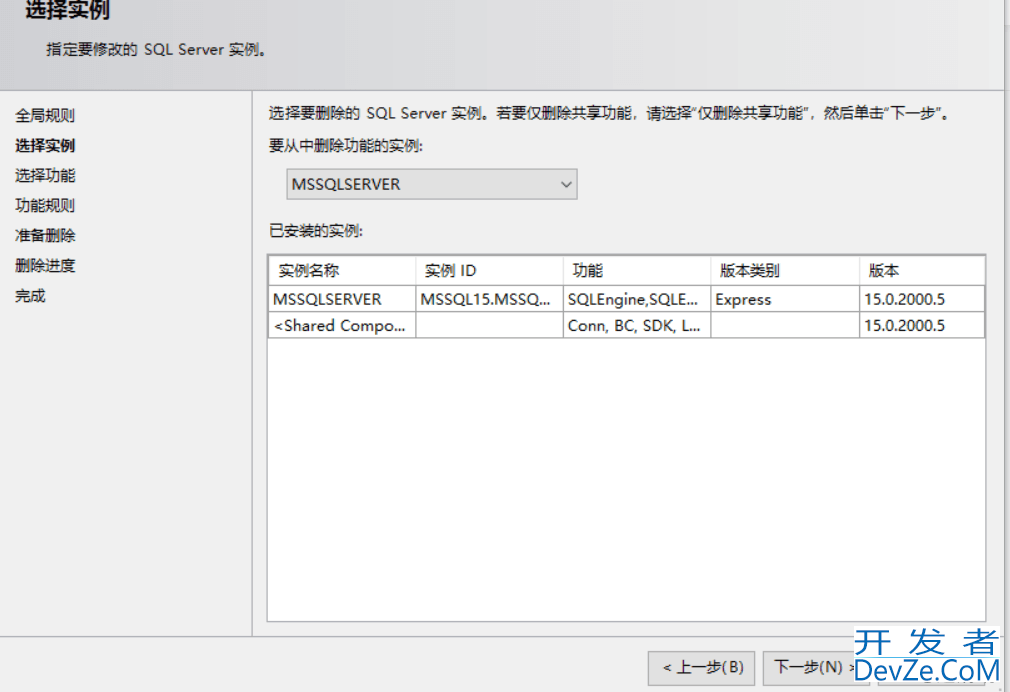
Task: Click the 版本类别 column header
Action: pyautogui.click(x=785, y=271)
